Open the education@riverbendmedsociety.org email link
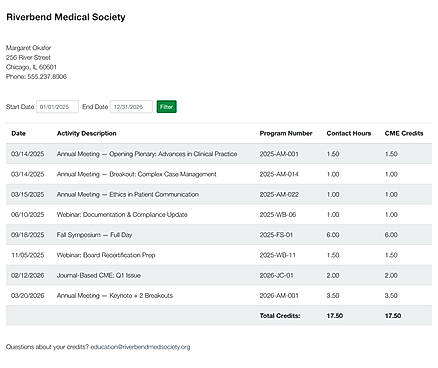The image size is (438, 368). [140, 347]
